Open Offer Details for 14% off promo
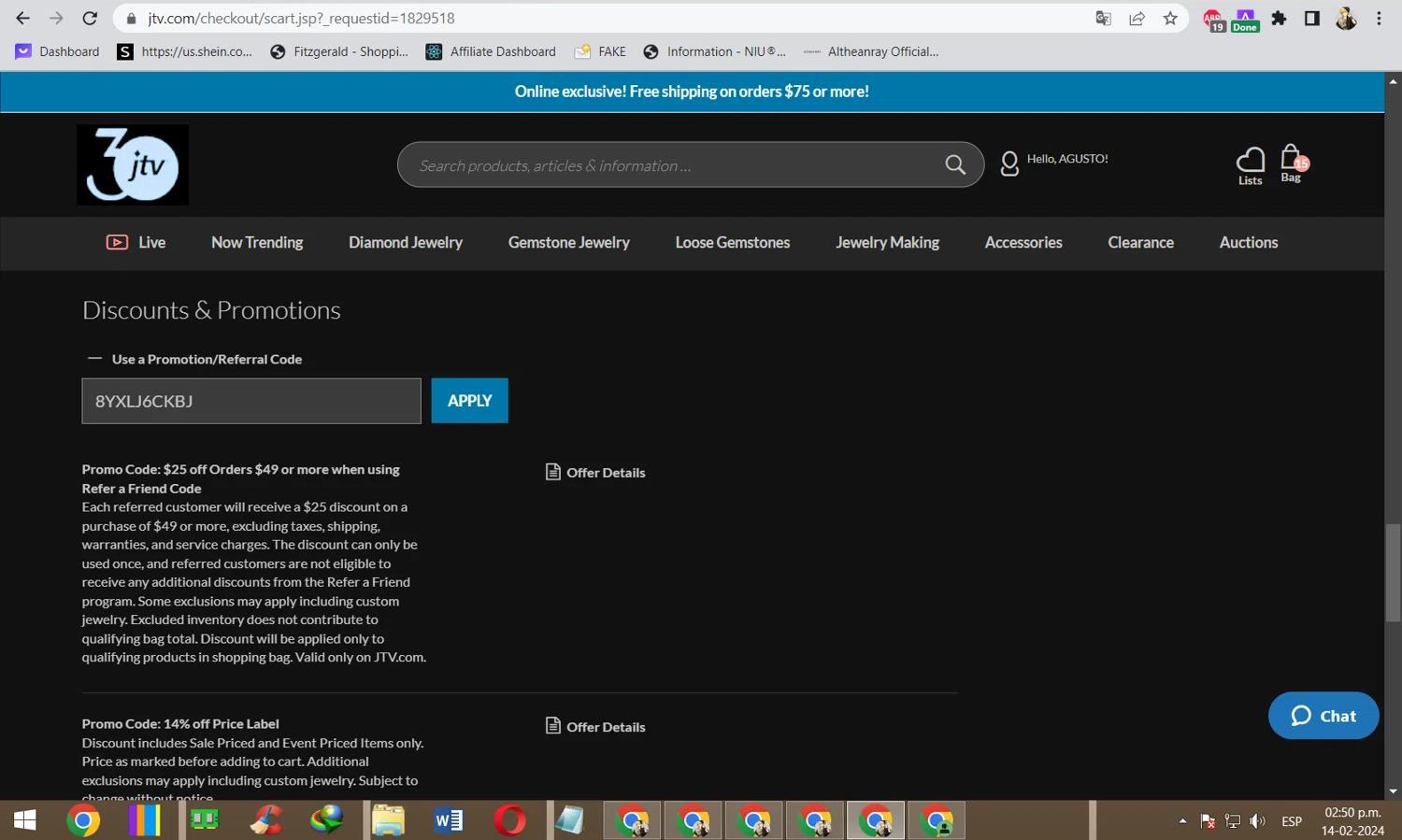The width and height of the screenshot is (1402, 840). click(595, 726)
